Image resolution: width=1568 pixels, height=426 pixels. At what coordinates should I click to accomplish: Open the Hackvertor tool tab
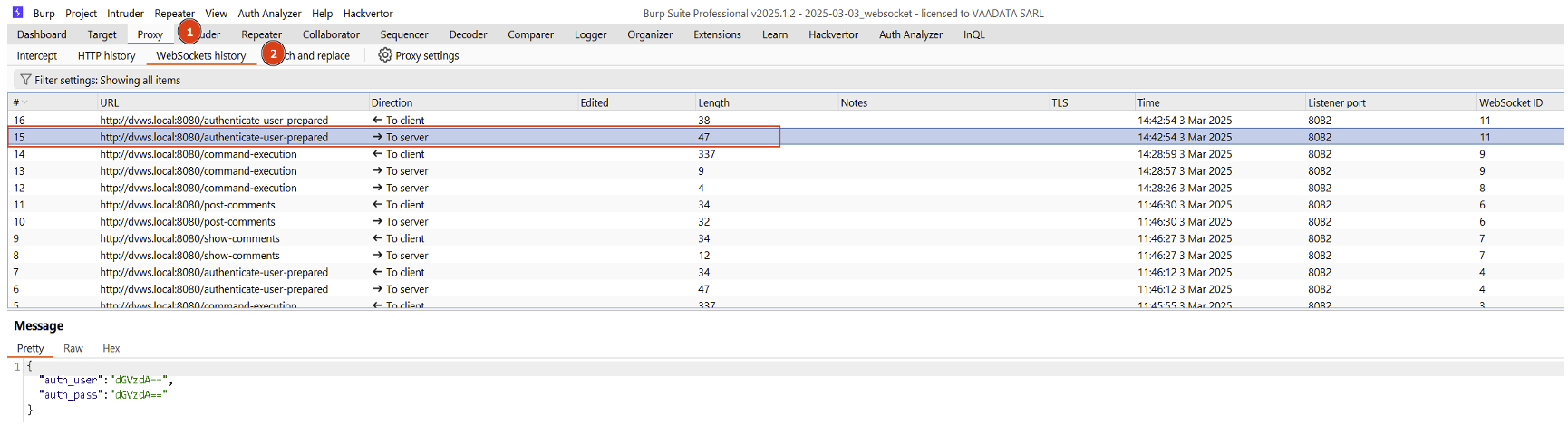833,34
